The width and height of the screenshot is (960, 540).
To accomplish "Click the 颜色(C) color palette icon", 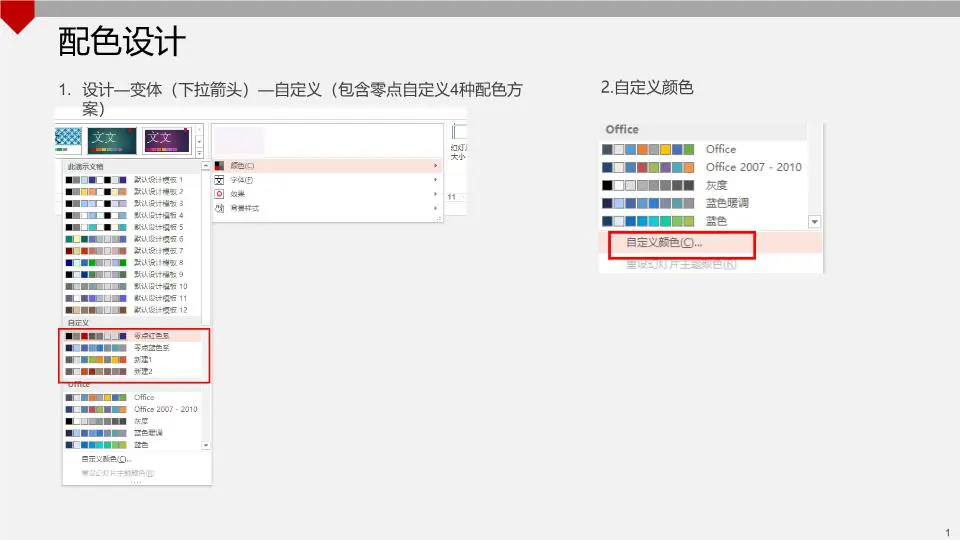I will click(x=219, y=166).
